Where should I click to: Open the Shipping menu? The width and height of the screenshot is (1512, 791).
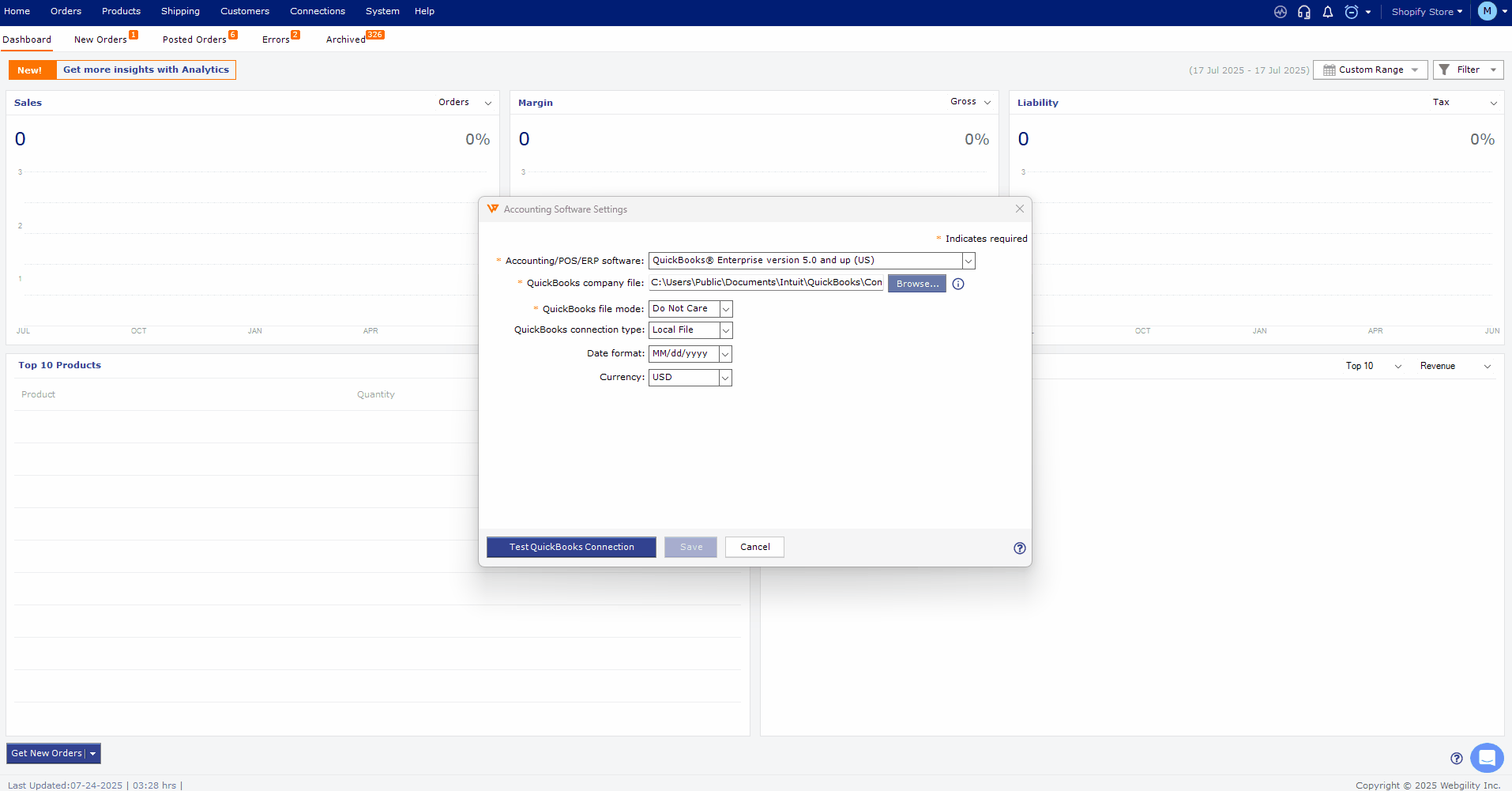180,11
